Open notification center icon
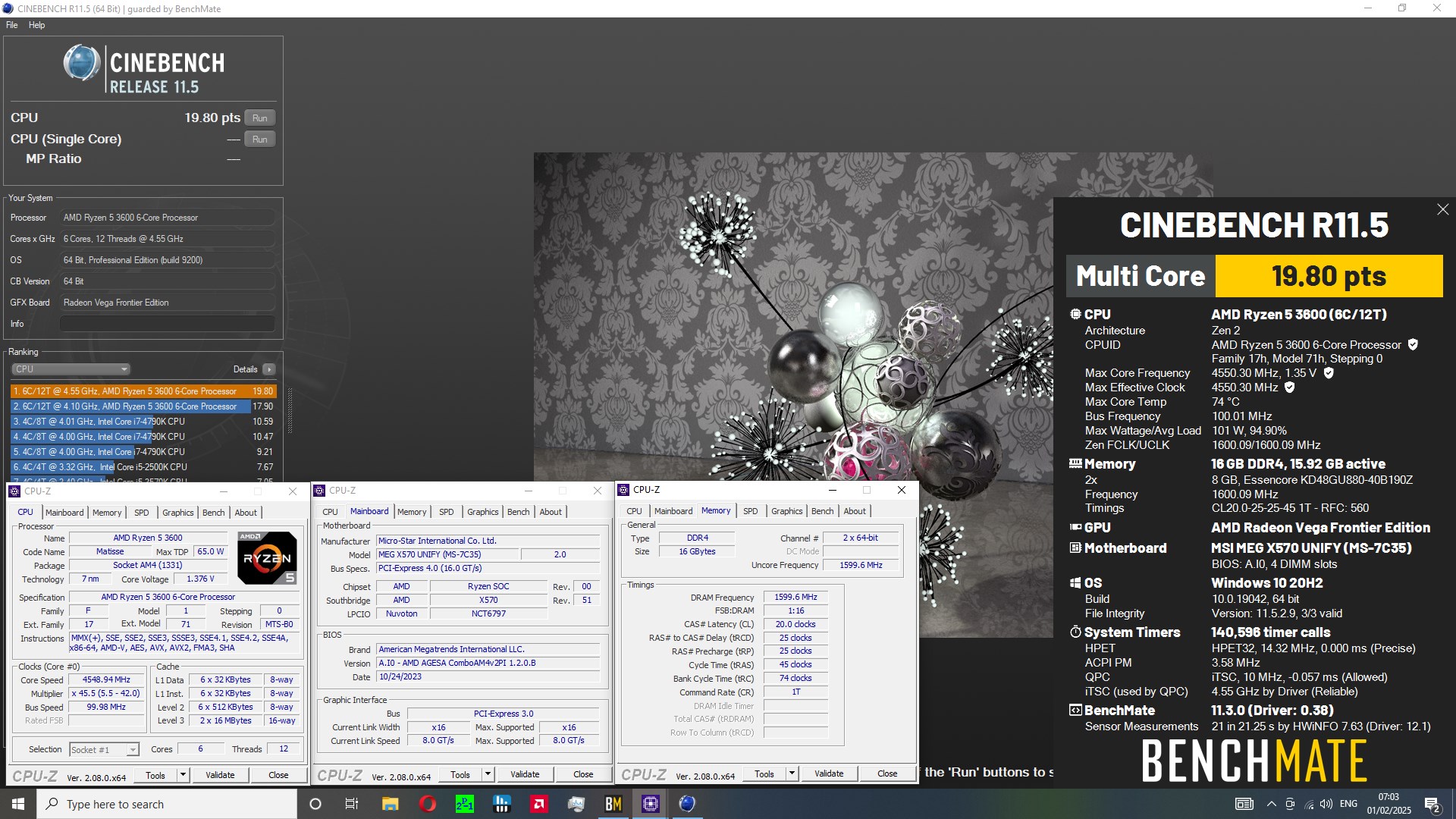 point(1432,805)
